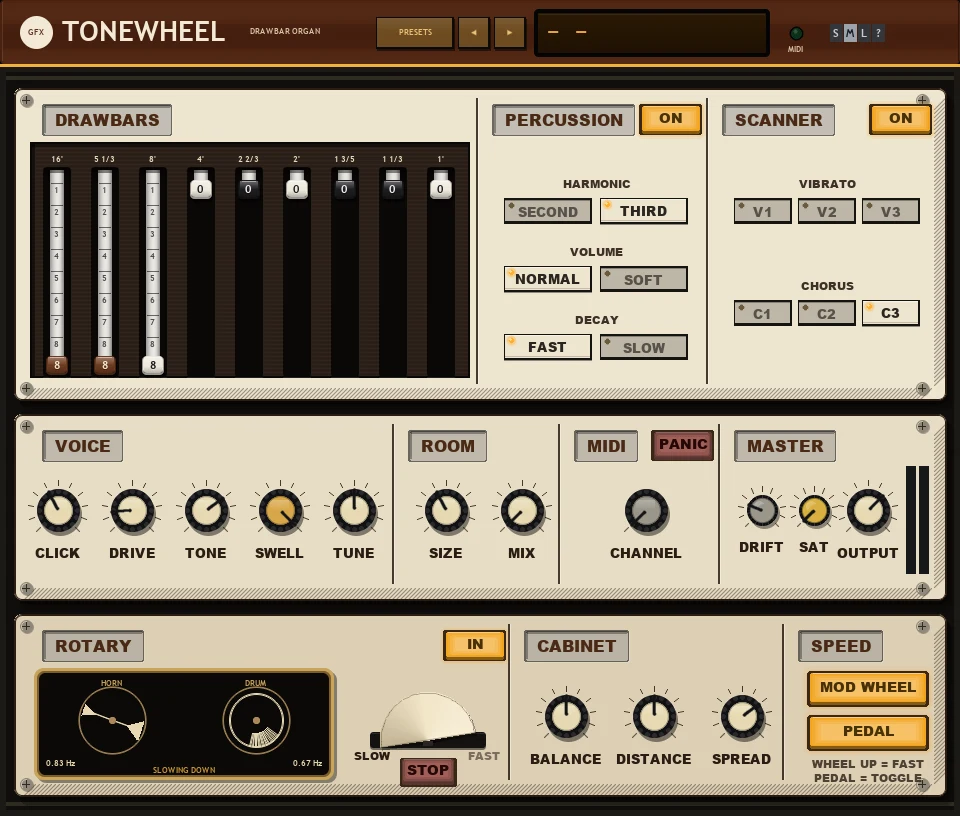Set percussion volume to NORMAL
The width and height of the screenshot is (960, 816).
pos(547,279)
